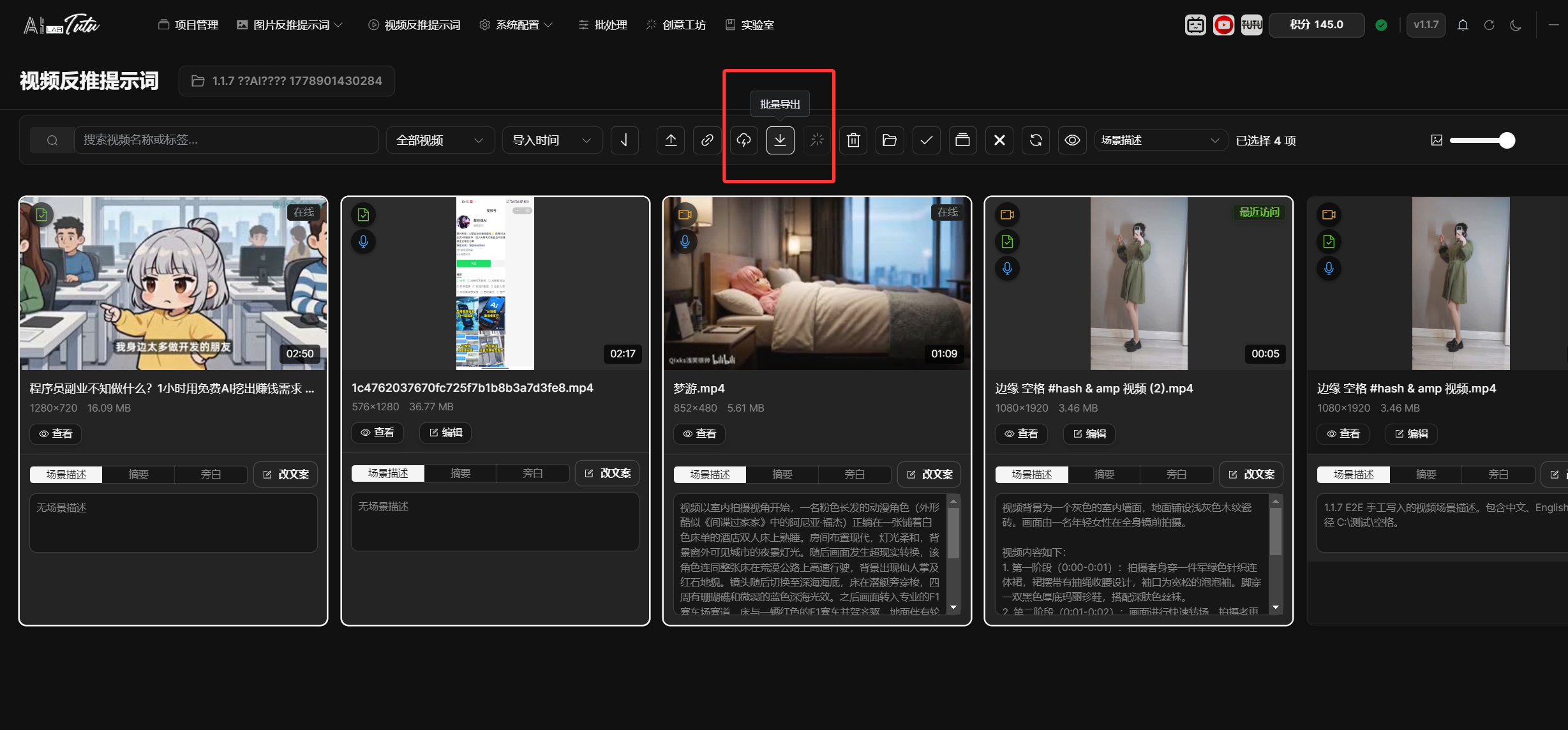Open the 导入时间 sort dropdown
Viewport: 1568px width, 730px height.
(552, 140)
